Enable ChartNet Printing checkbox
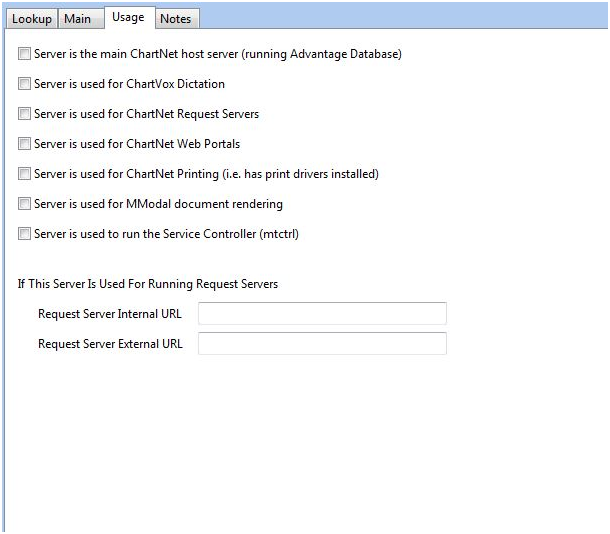The height and width of the screenshot is (534, 610). pos(24,173)
